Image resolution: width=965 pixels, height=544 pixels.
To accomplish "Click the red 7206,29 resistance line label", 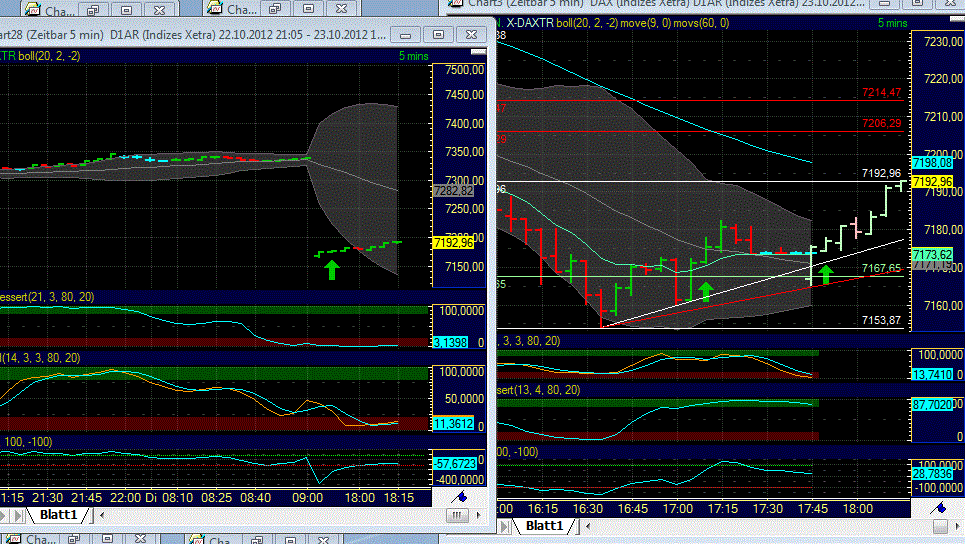I will point(881,124).
